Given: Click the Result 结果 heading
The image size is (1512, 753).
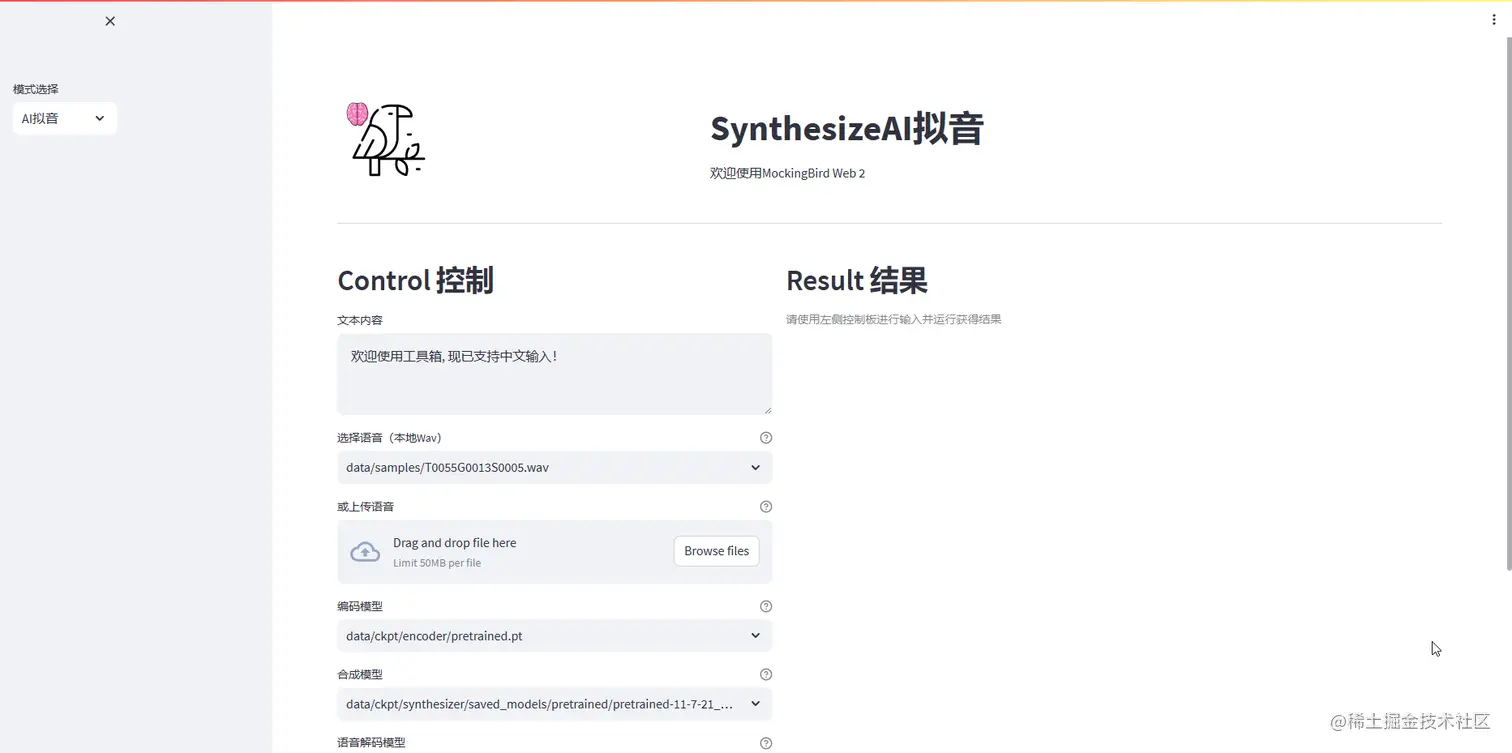Looking at the screenshot, I should click(x=857, y=280).
